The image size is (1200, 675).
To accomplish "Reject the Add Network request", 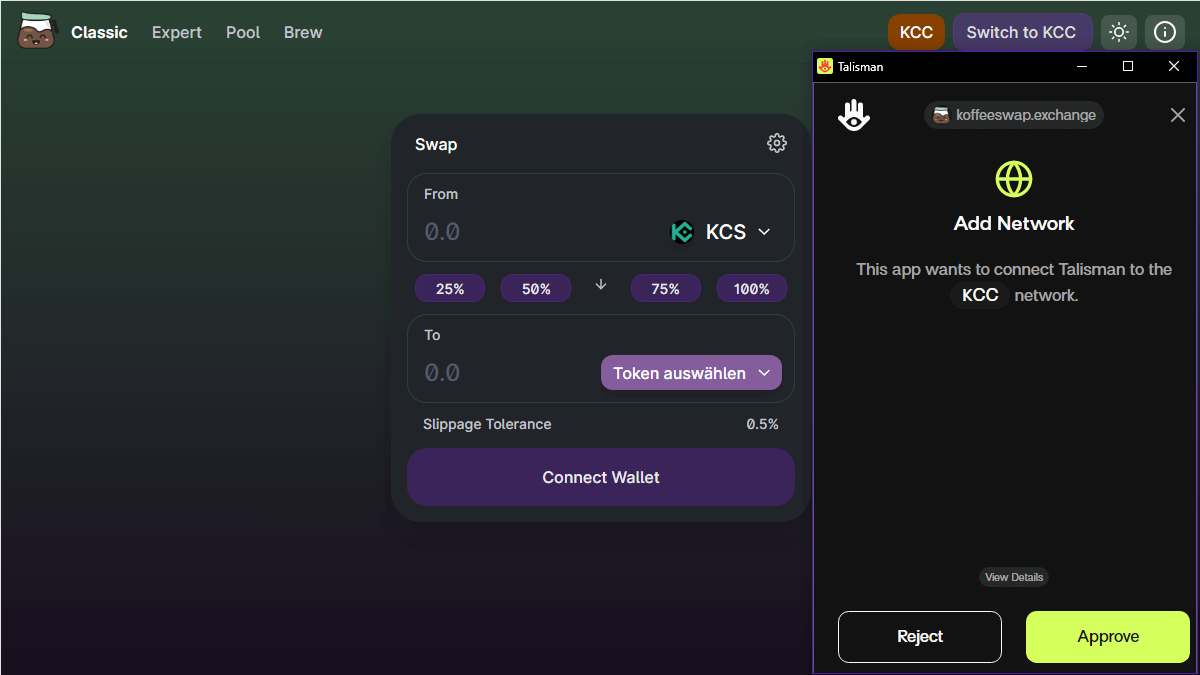I will [x=920, y=637].
